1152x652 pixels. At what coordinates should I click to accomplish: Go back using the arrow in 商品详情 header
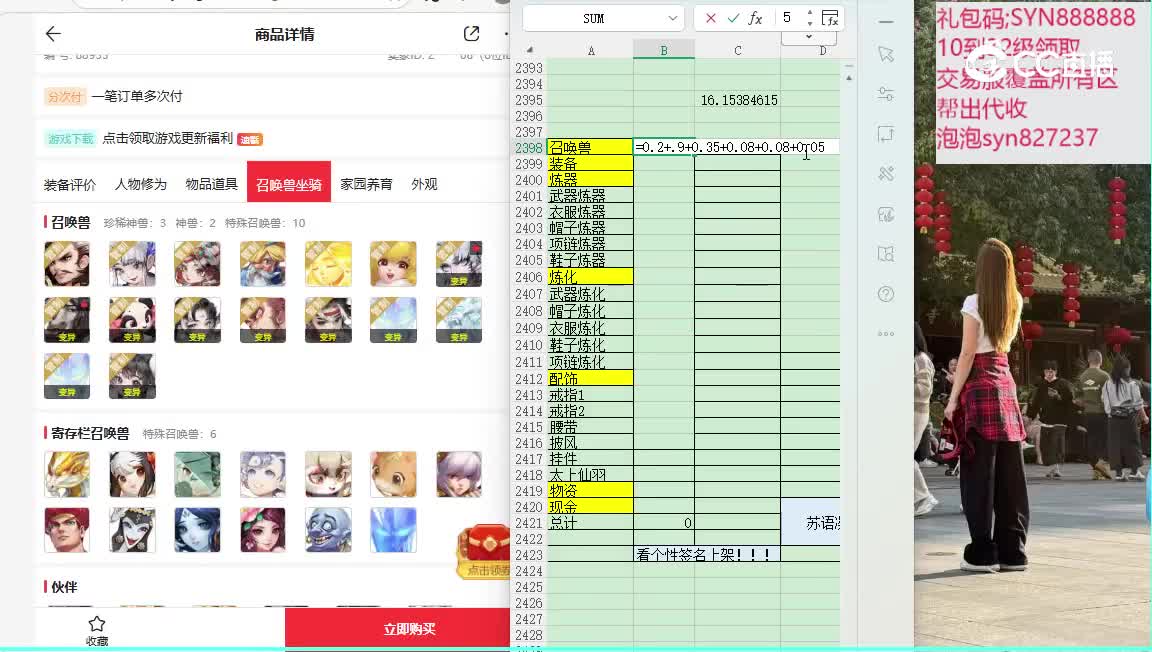click(53, 34)
